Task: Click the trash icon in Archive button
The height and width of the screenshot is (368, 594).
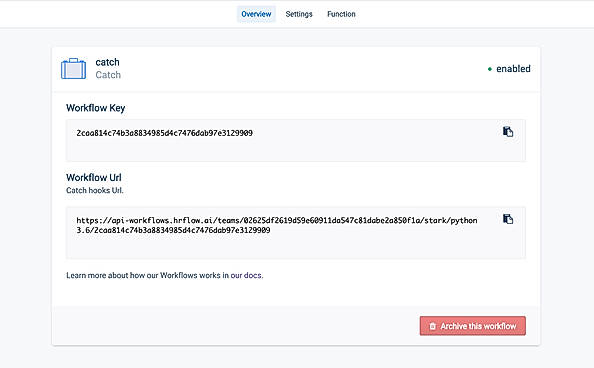Action: point(432,326)
